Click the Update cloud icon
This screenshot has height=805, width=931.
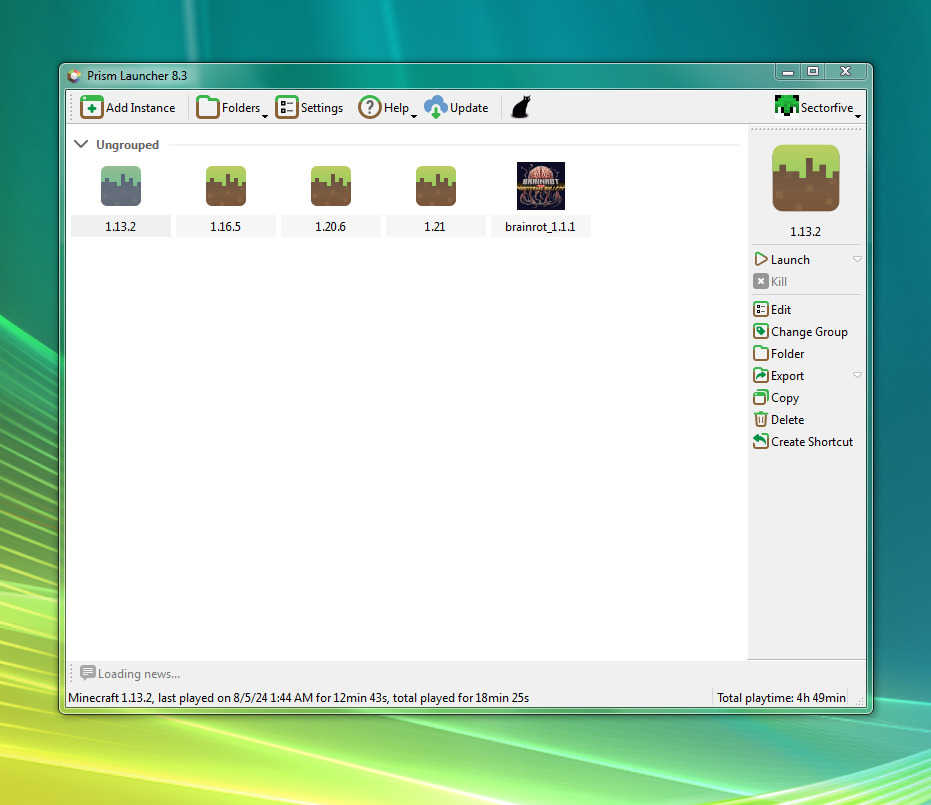click(435, 108)
